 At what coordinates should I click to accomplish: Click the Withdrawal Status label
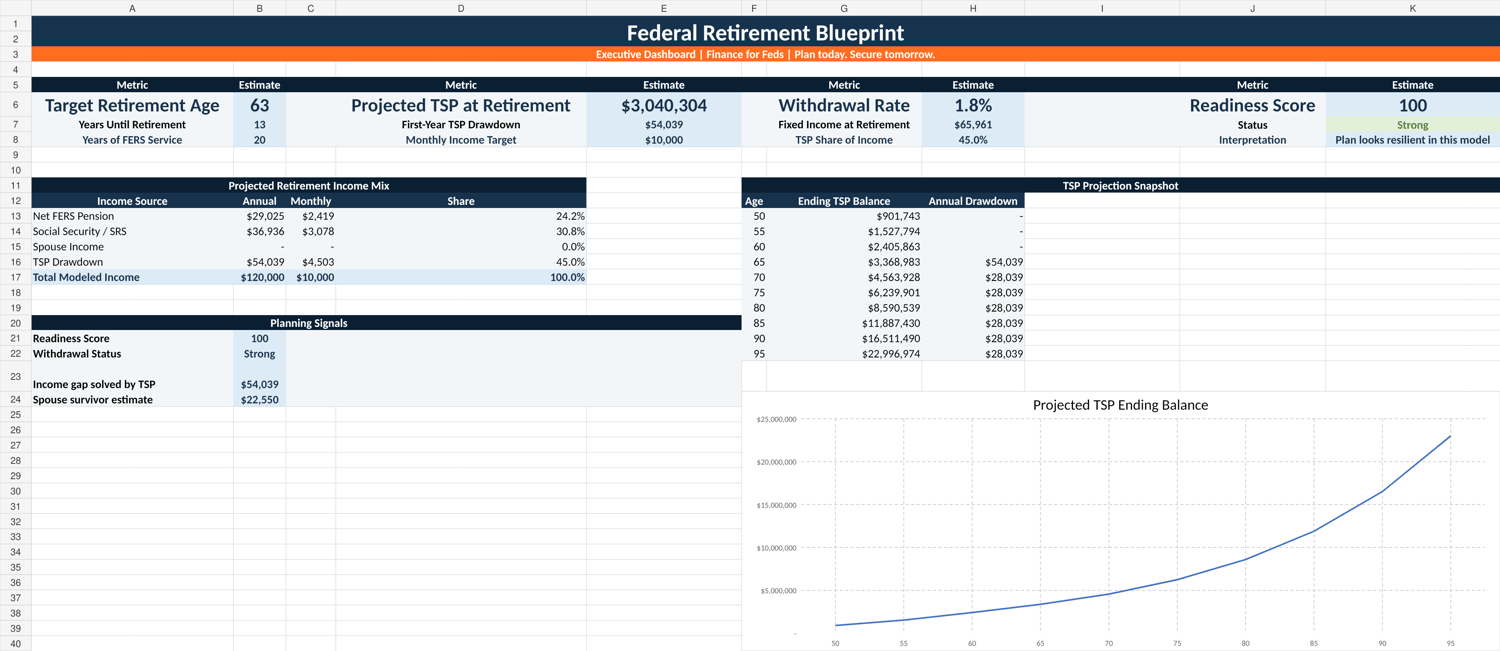(x=132, y=354)
